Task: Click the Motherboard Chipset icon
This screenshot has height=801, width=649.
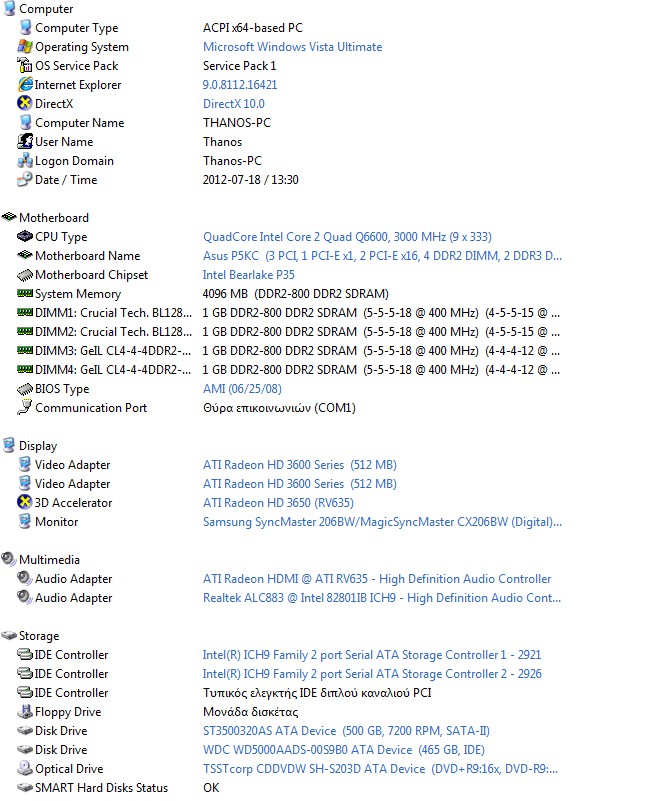Action: (25, 275)
